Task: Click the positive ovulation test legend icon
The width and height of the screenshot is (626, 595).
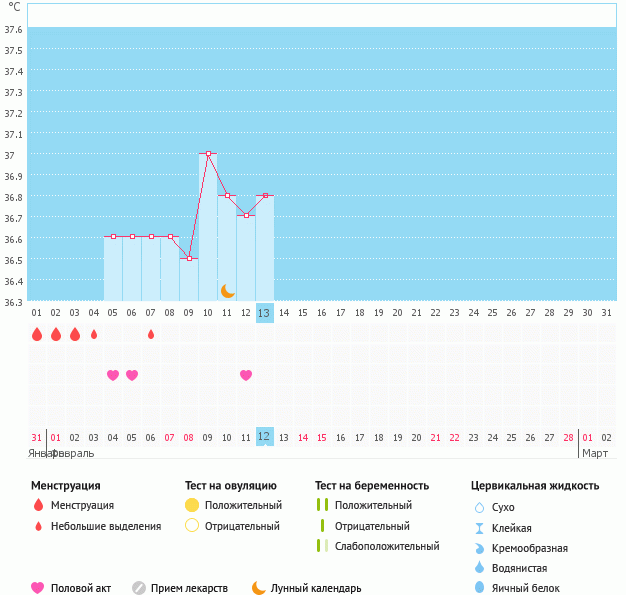Action: point(192,505)
